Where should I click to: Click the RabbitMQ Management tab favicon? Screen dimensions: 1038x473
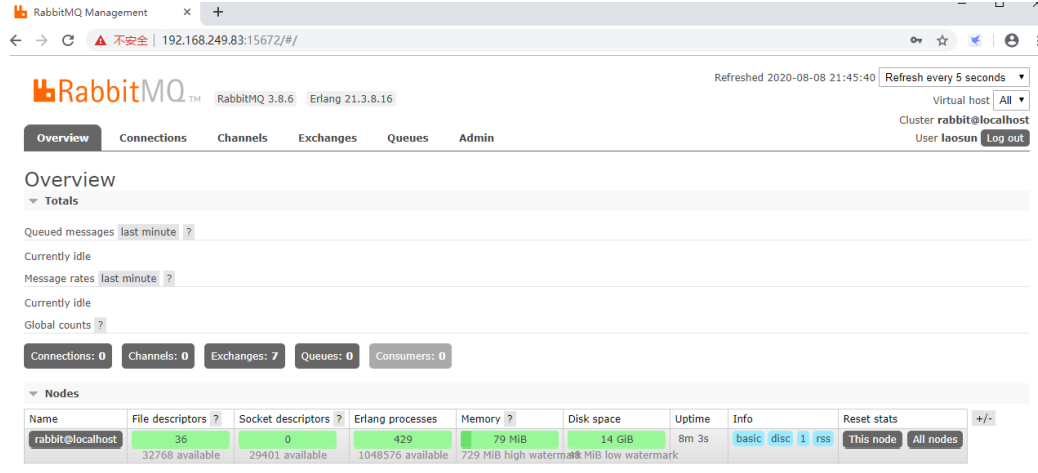(21, 13)
